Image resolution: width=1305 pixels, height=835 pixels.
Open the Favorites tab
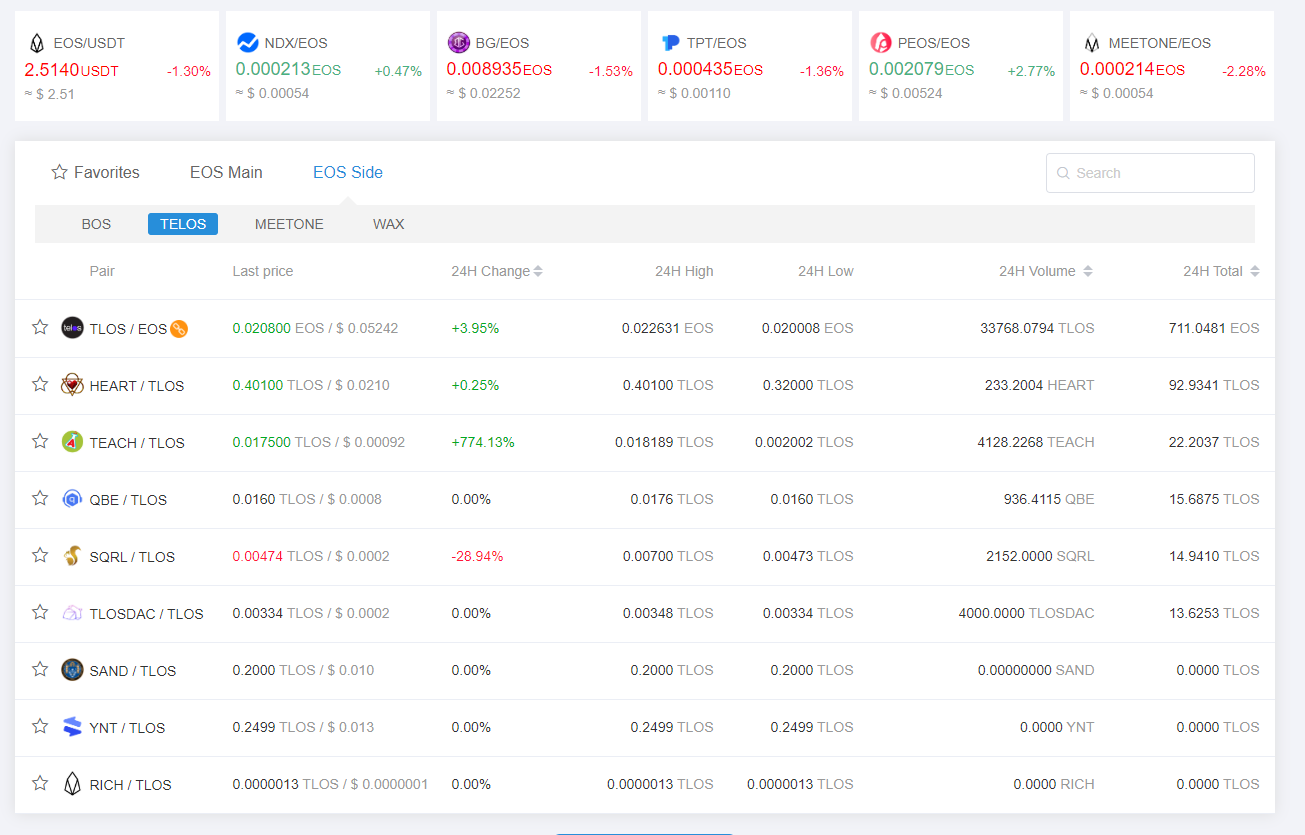coord(96,172)
